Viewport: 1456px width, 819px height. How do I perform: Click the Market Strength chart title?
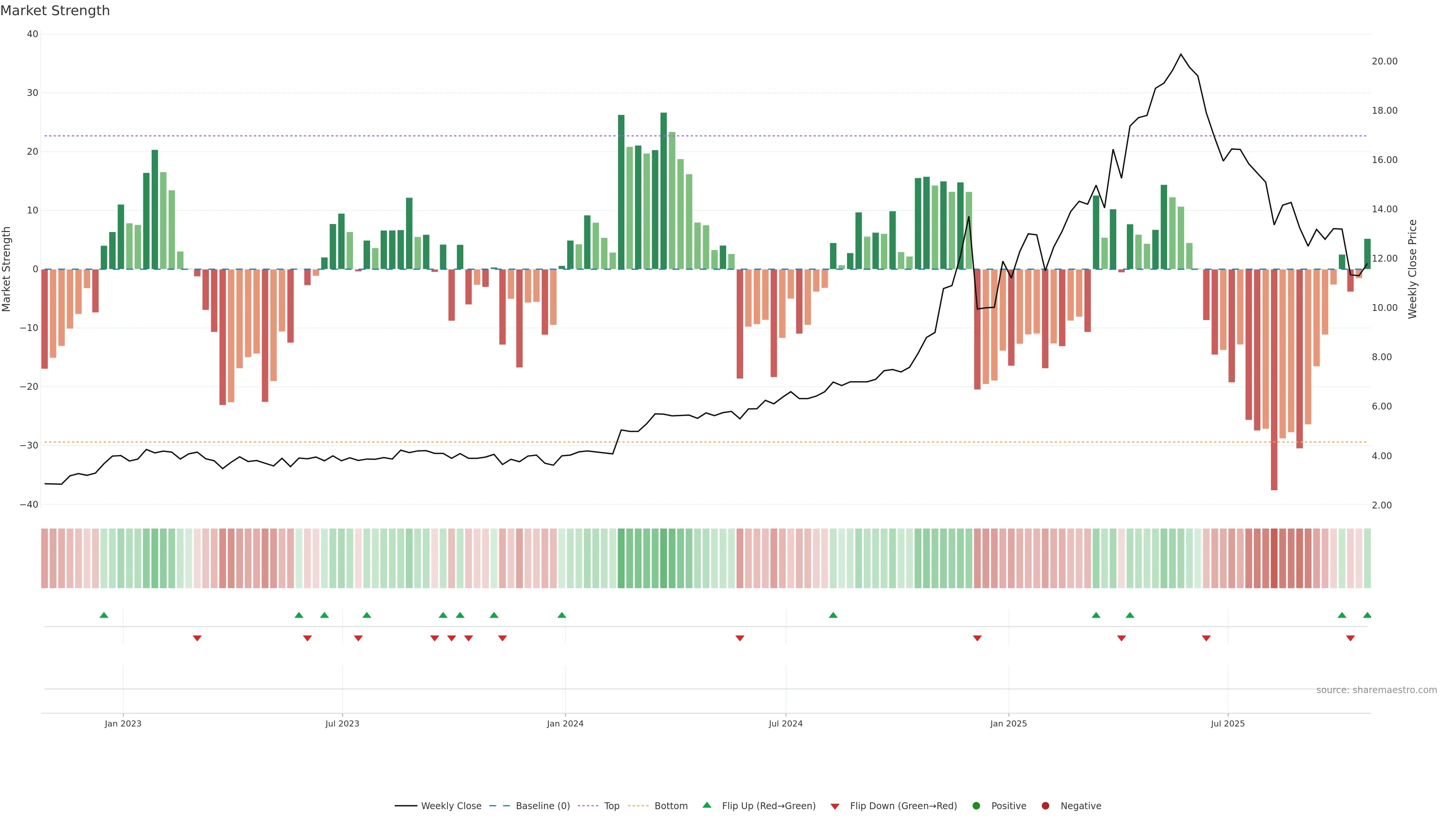point(55,11)
